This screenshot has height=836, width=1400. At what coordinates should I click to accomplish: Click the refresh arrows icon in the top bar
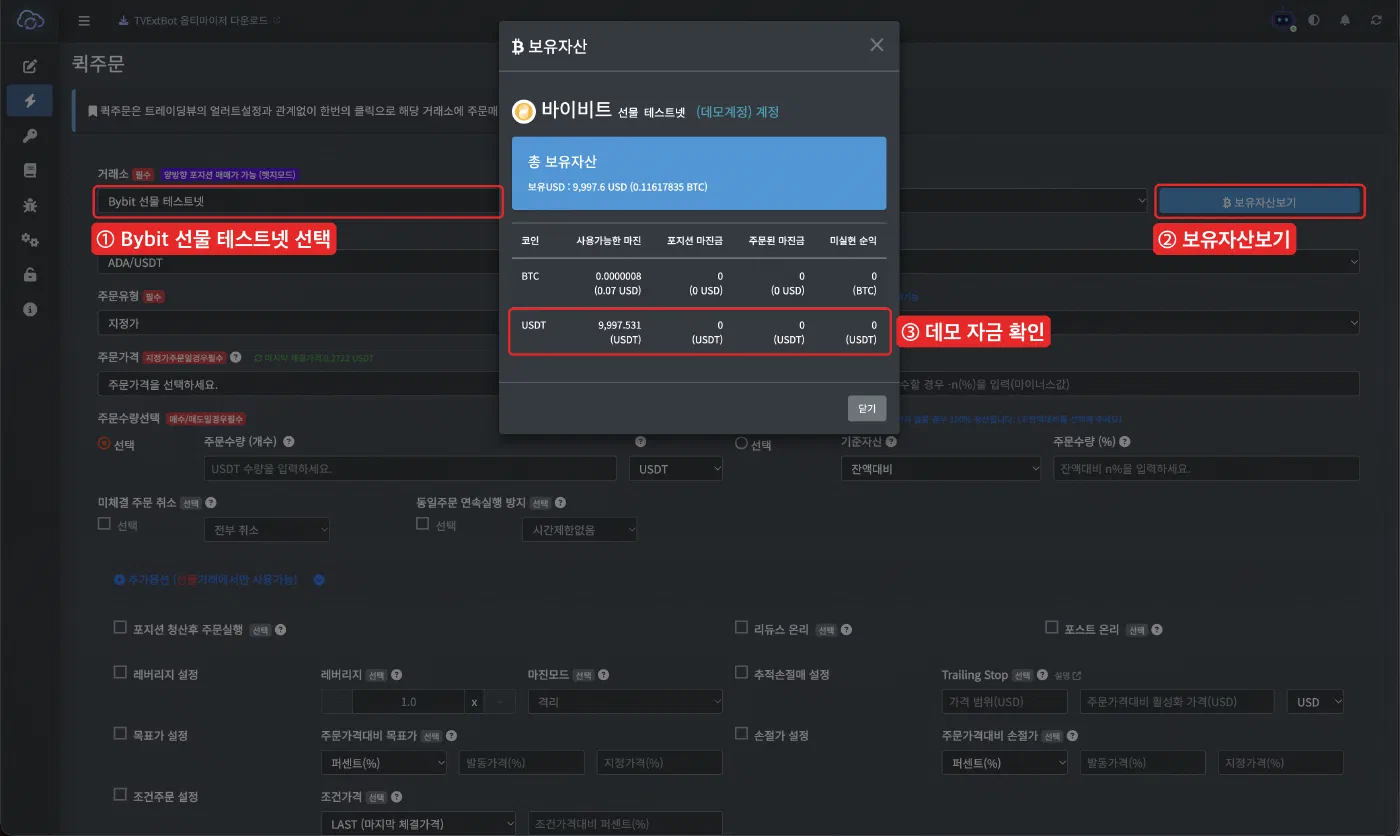(1376, 20)
